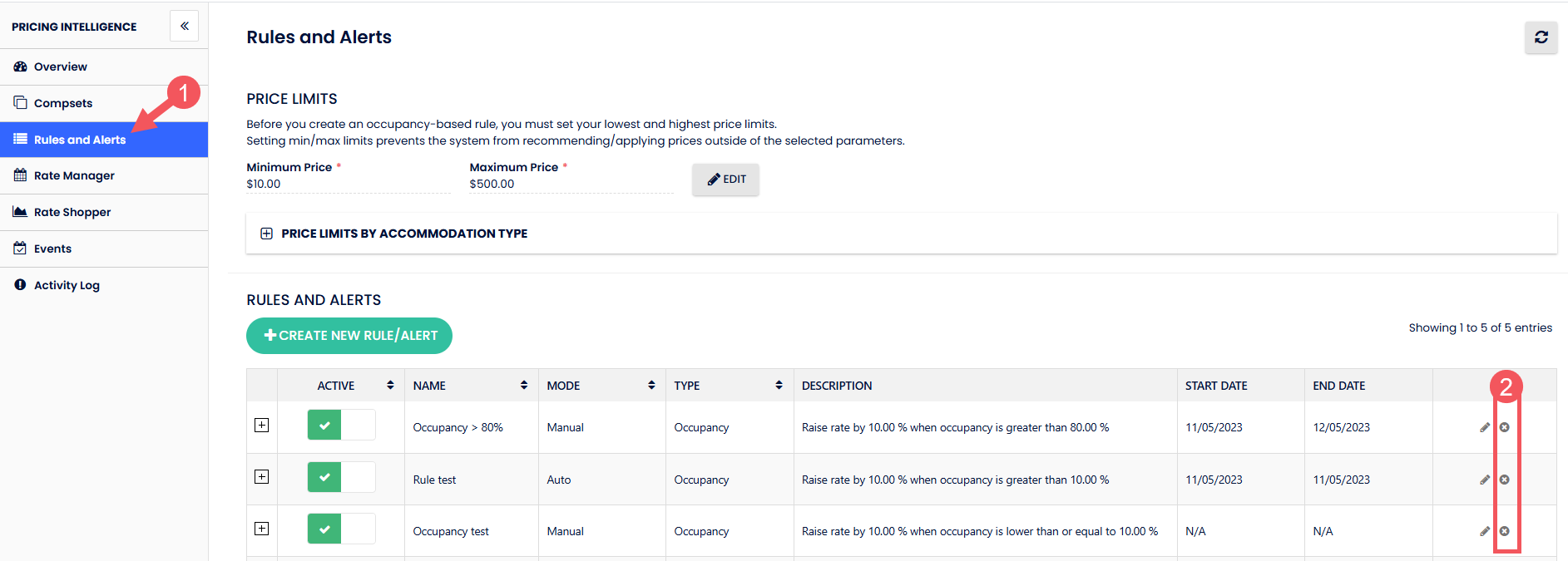Click Create New Rule/Alert button
Screen dimensions: 1568x561
pos(349,336)
